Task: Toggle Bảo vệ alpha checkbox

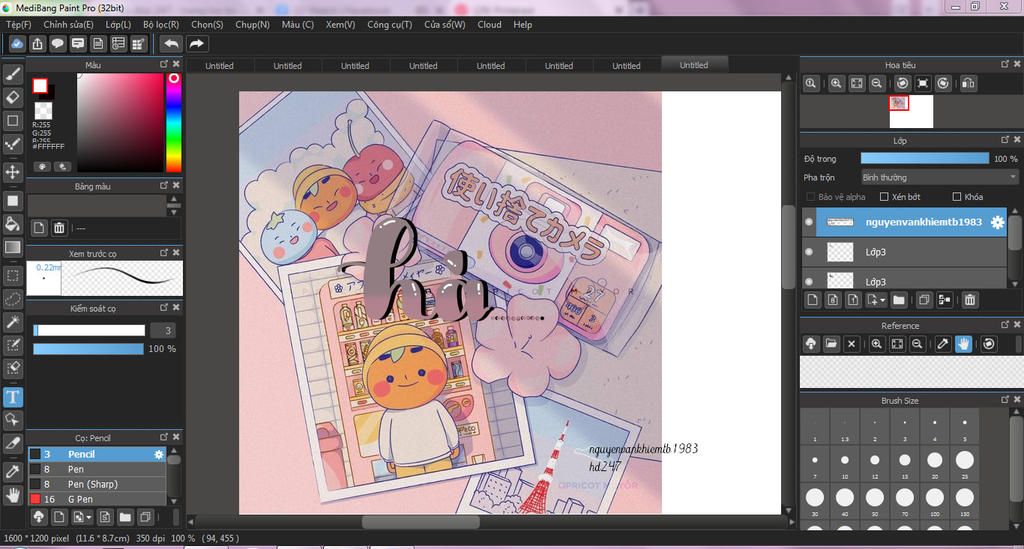Action: 810,196
